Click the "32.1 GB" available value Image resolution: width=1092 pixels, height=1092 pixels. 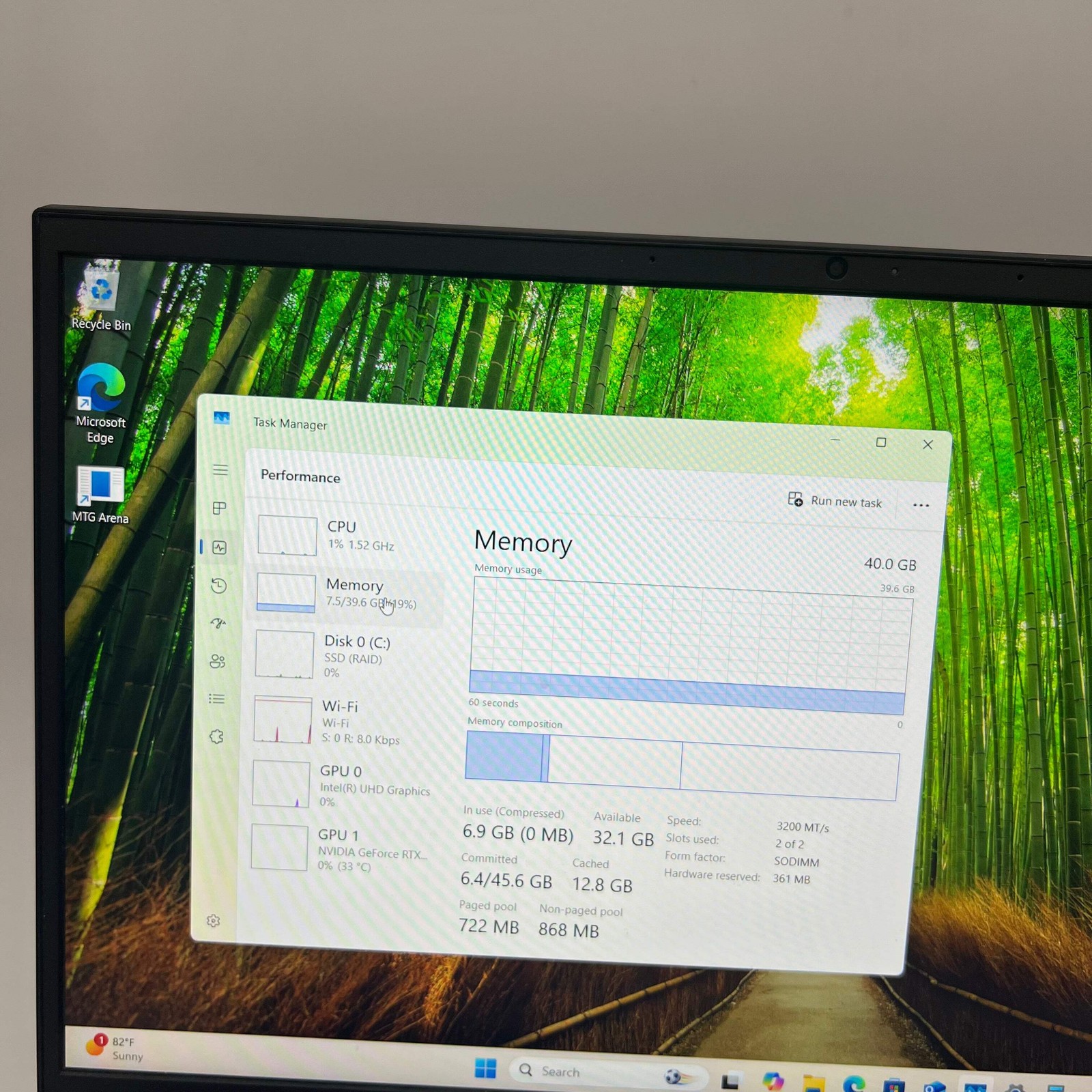pos(623,838)
